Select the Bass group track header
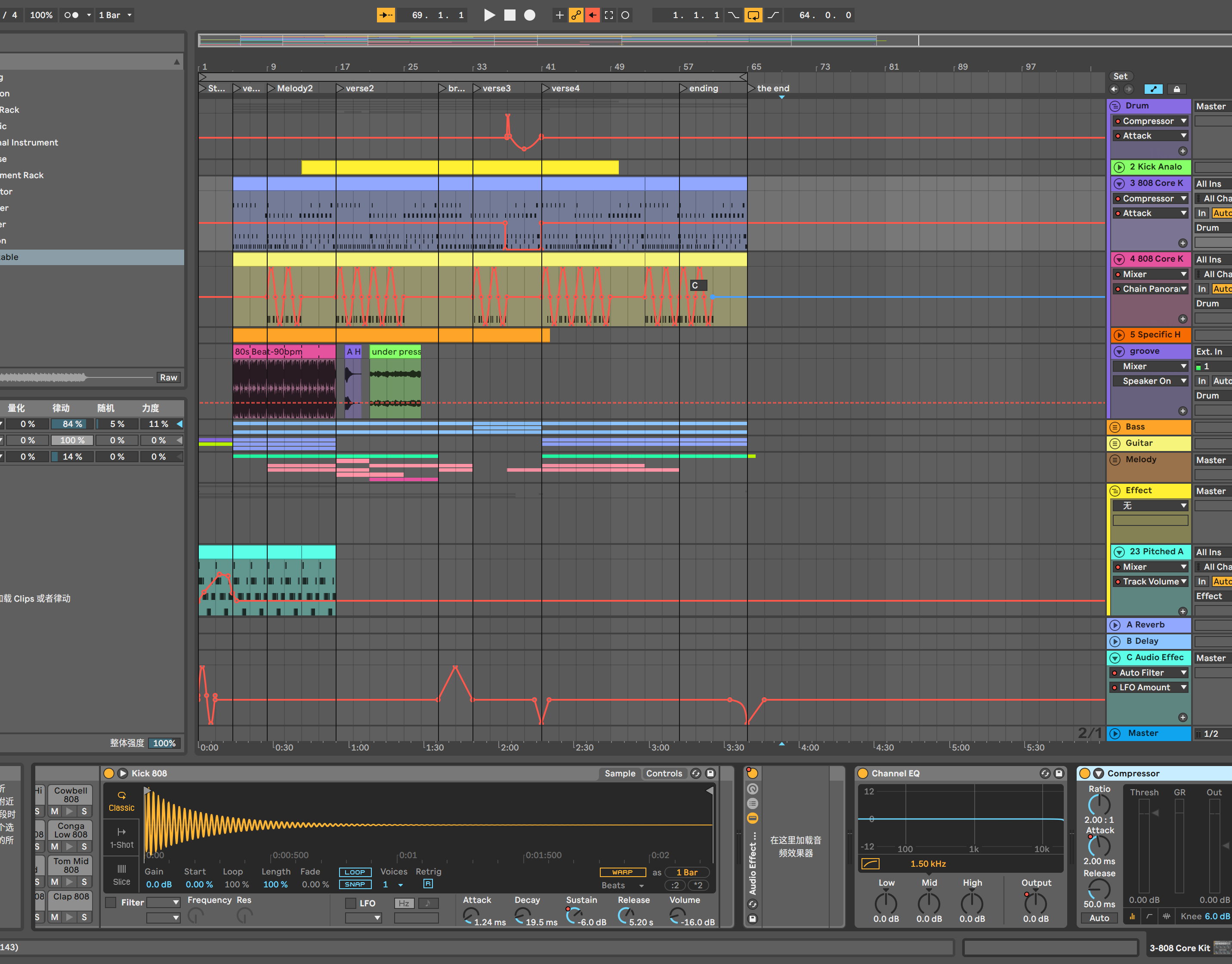This screenshot has width=1232, height=964. click(1149, 427)
